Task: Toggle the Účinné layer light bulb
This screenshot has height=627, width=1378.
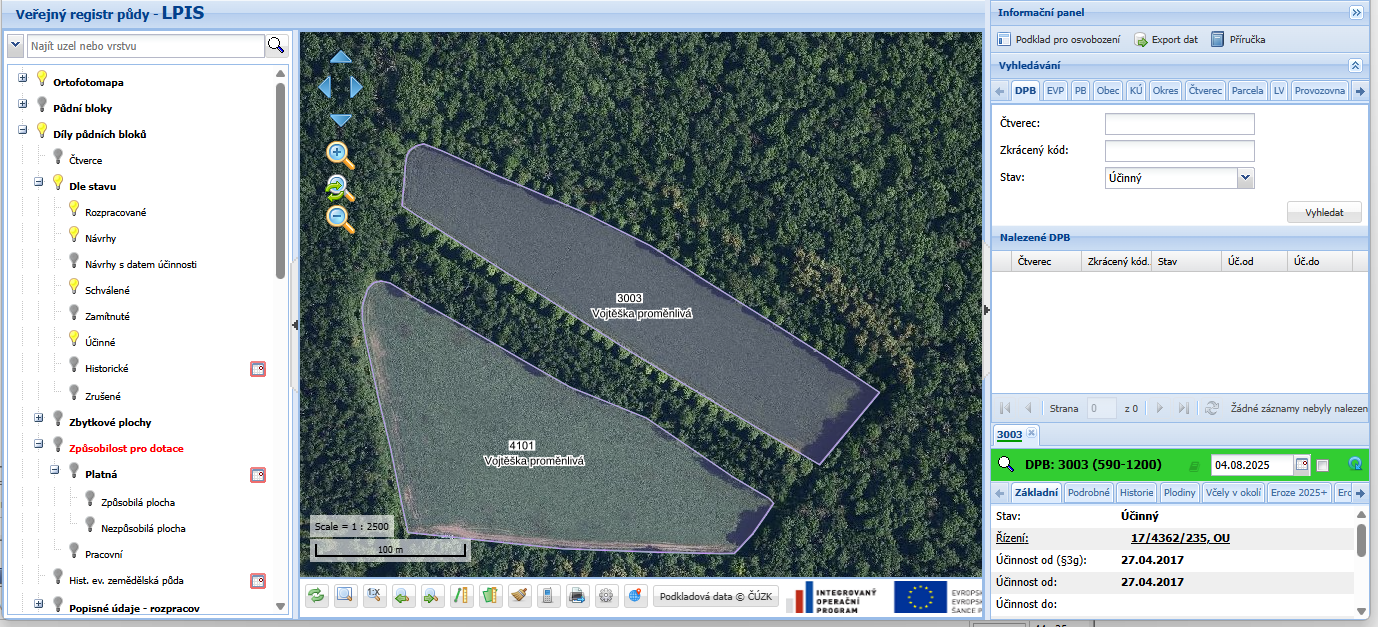Action: pyautogui.click(x=74, y=340)
